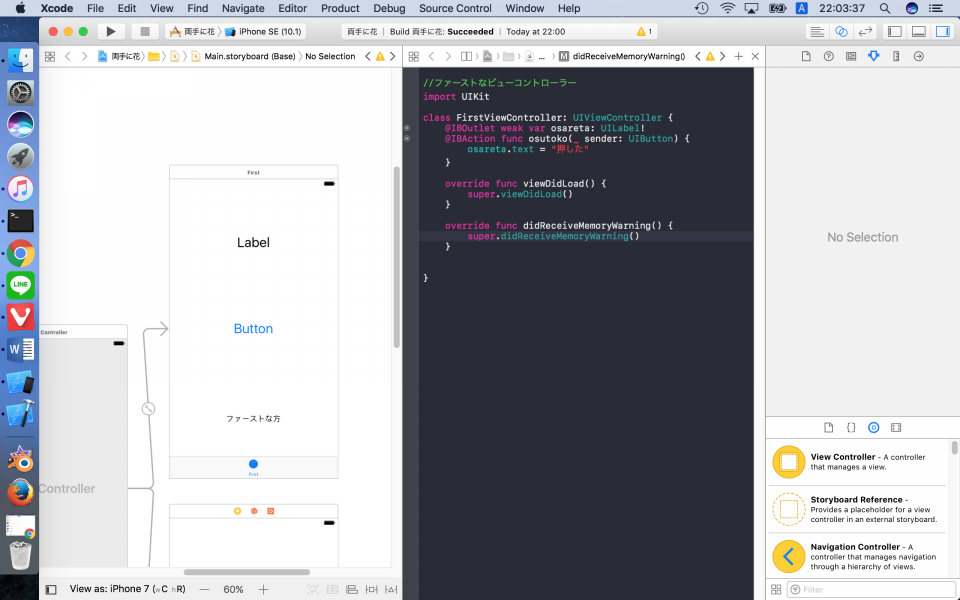The height and width of the screenshot is (600, 960).
Task: Show the File Template library
Action: [828, 427]
